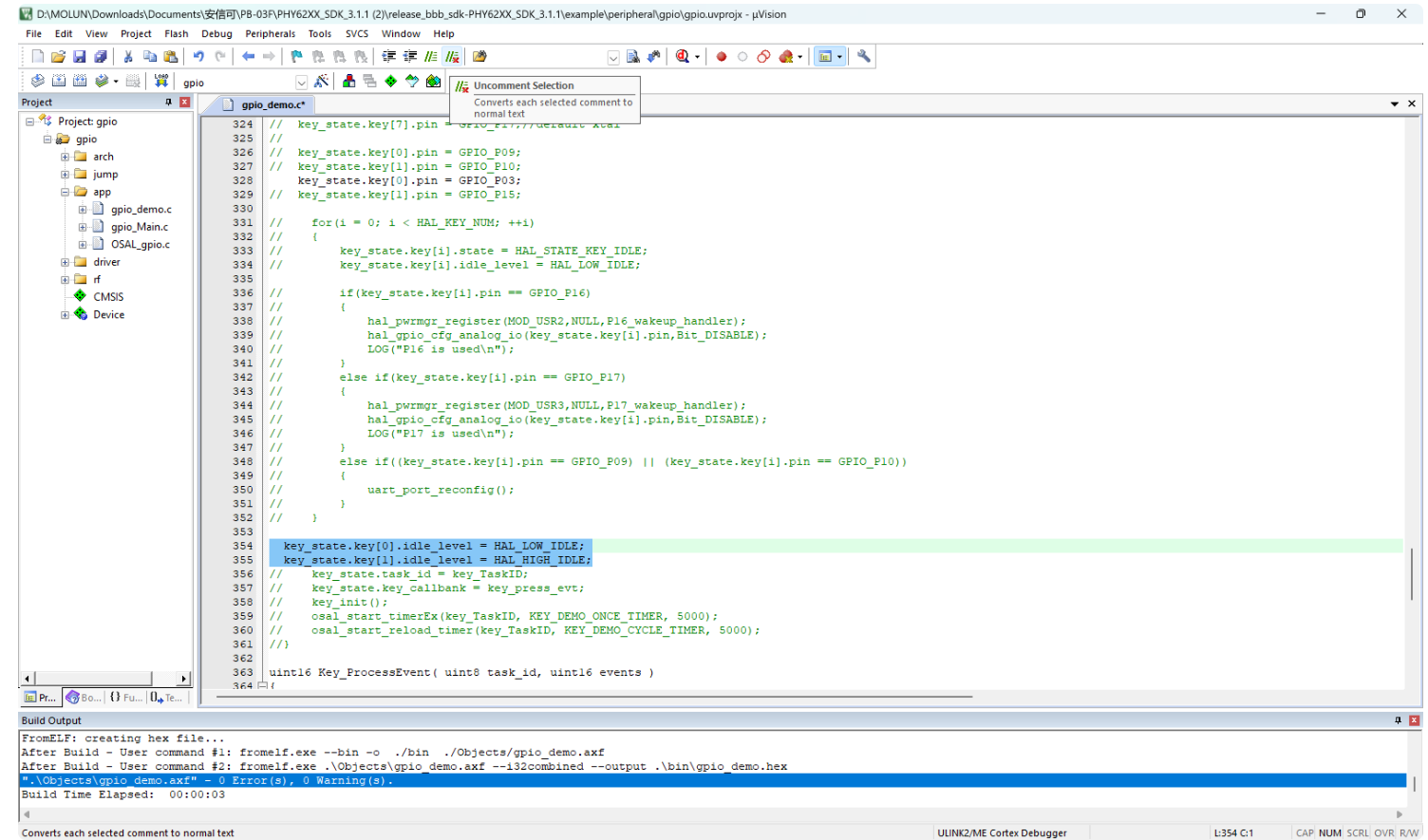1428x840 pixels.
Task: Open the window layout dropdown arrow
Action: pyautogui.click(x=839, y=58)
